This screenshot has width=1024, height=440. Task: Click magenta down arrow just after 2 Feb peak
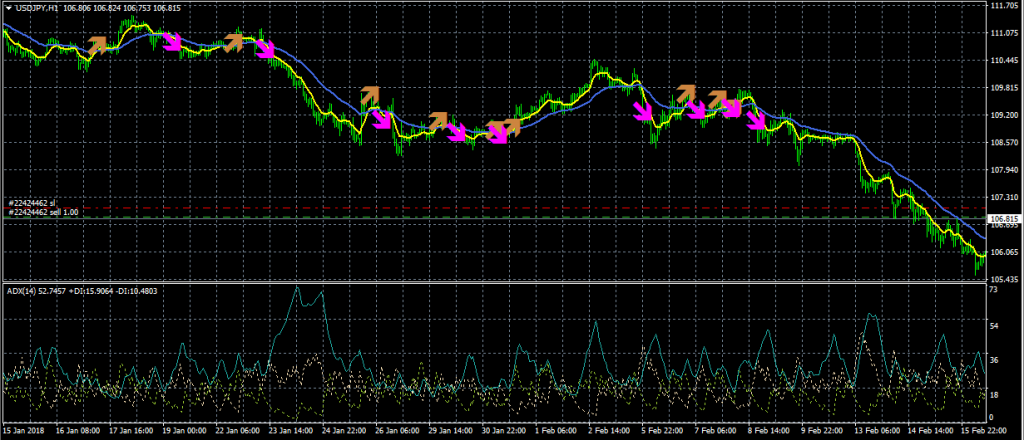[644, 110]
